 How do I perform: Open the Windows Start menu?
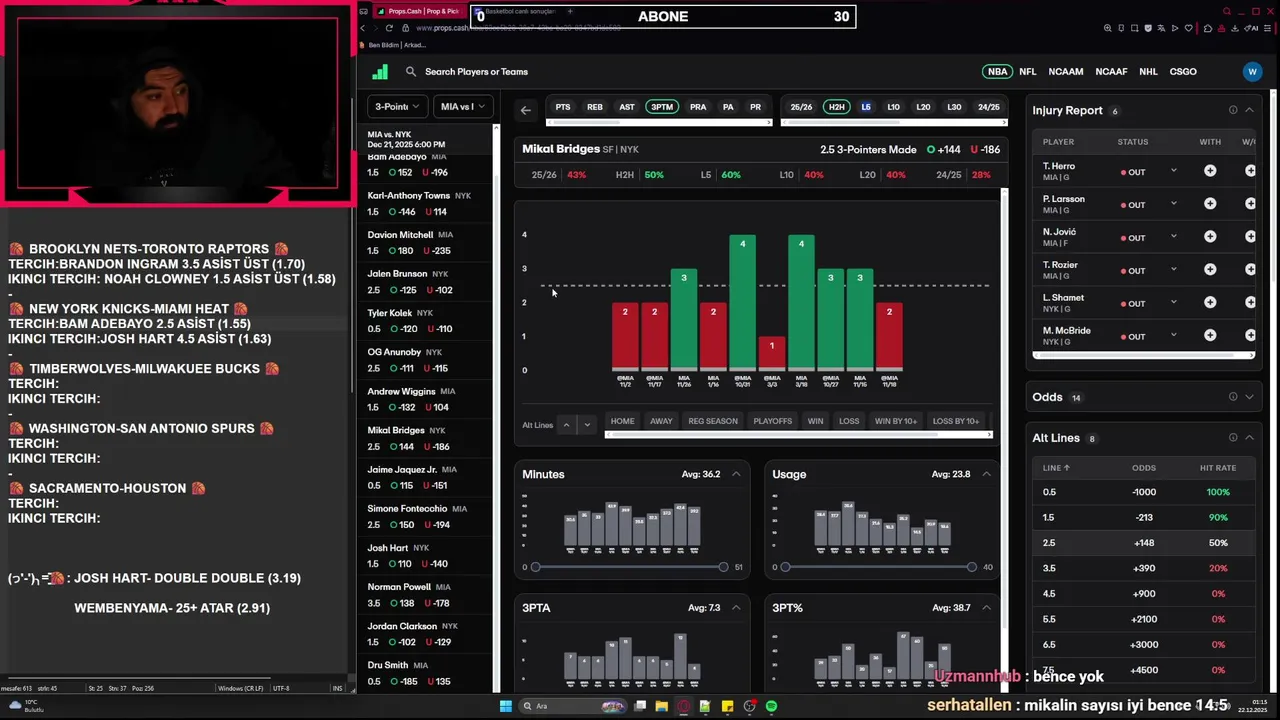506,706
